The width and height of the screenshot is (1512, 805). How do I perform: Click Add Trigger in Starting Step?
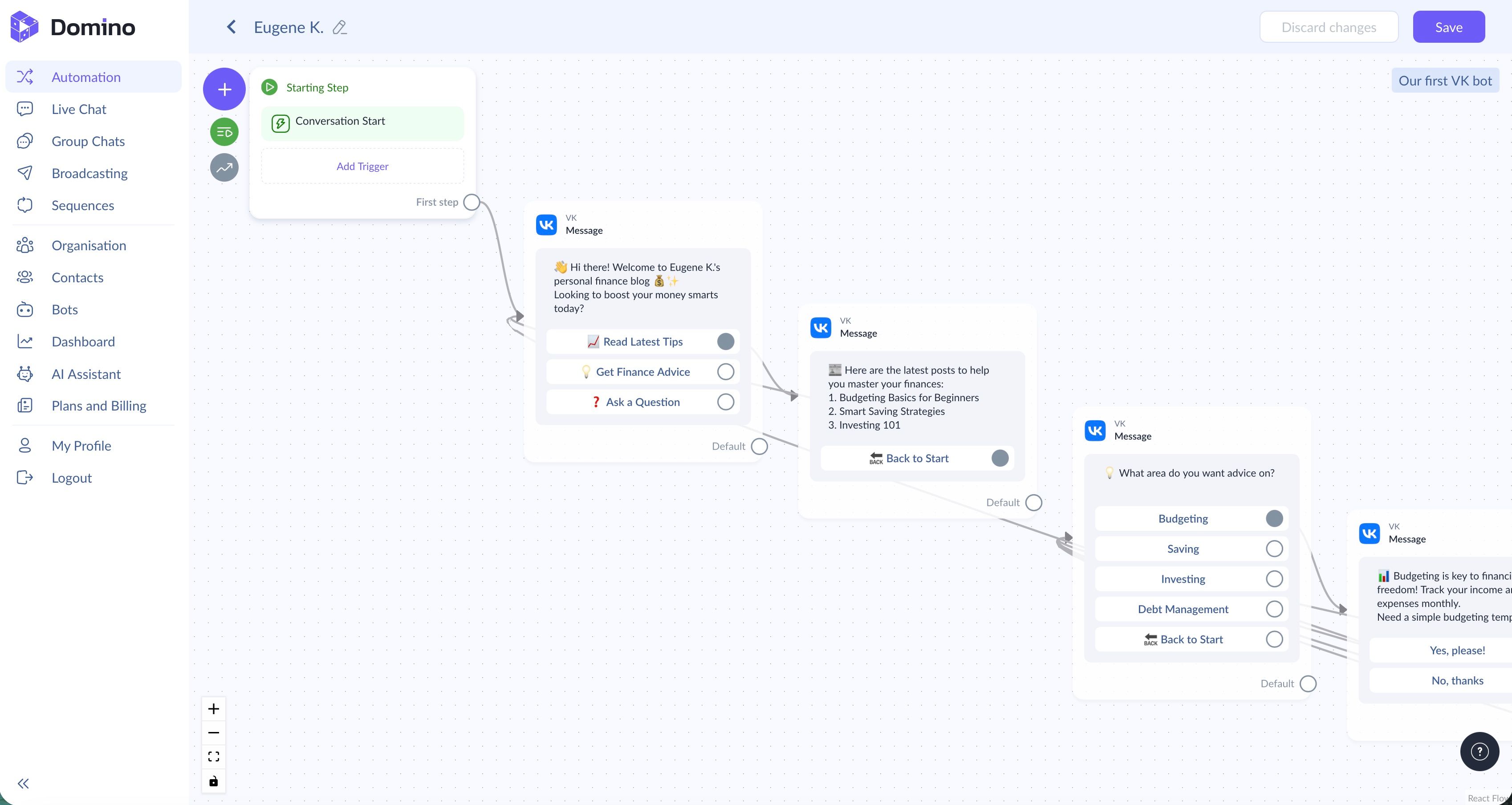362,166
